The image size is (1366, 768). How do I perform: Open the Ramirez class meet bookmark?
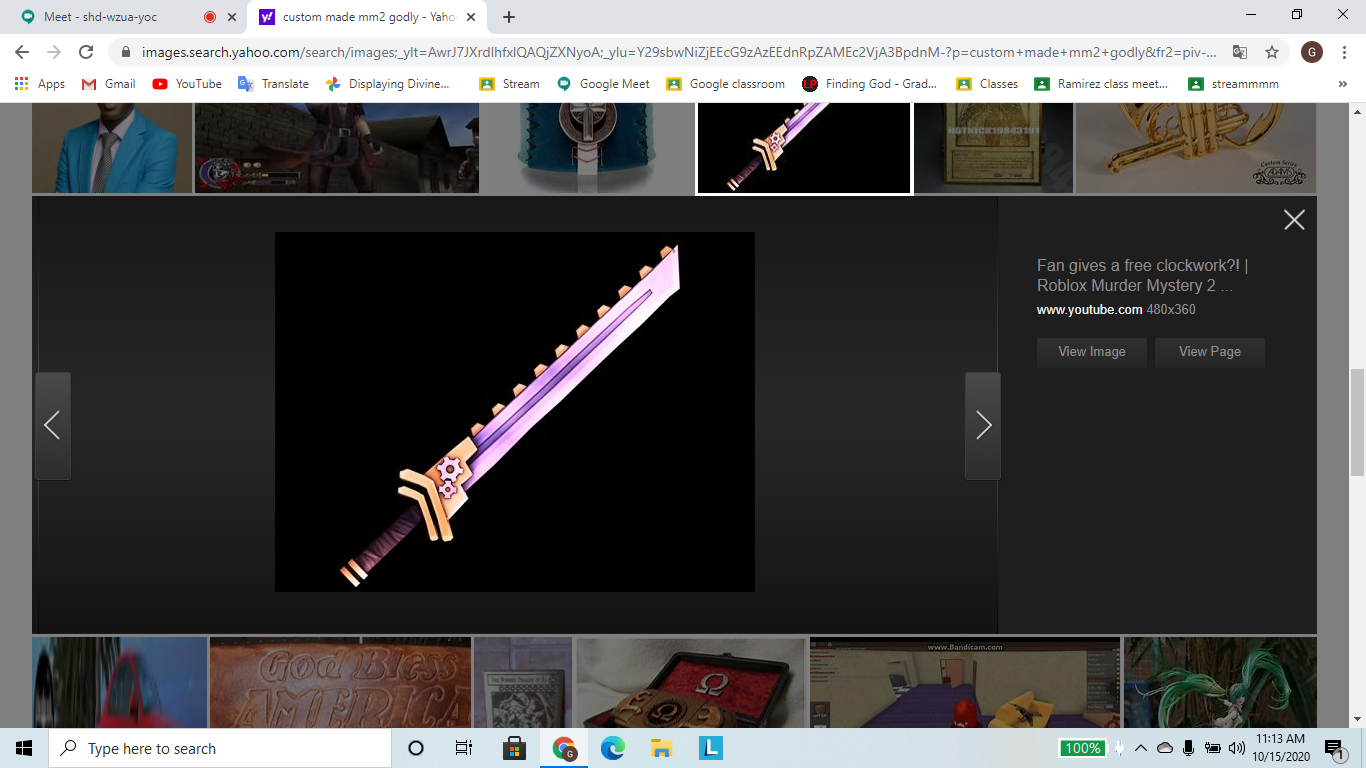coord(1101,84)
